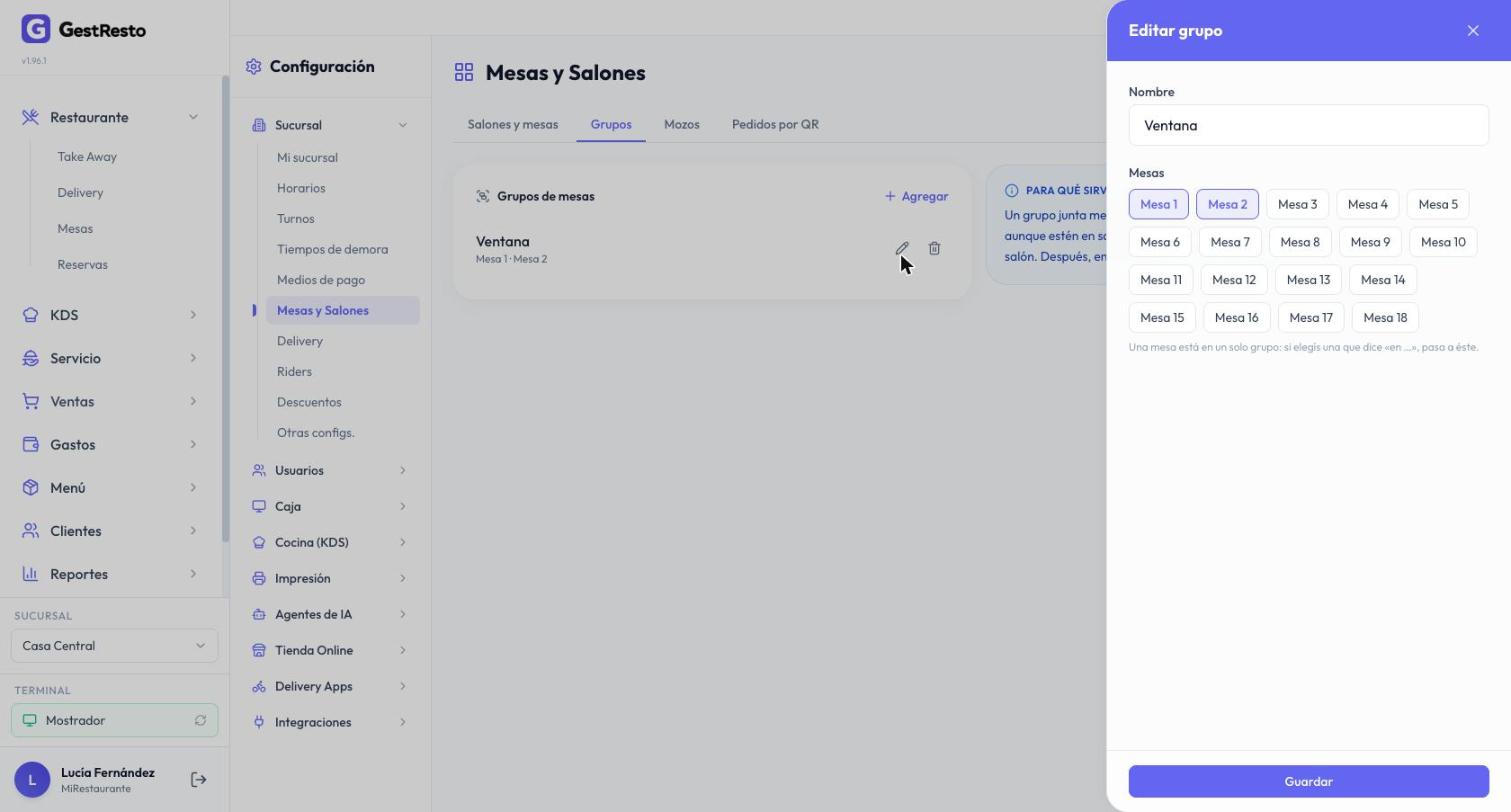Click the trash icon for Ventana group
Image resolution: width=1511 pixels, height=812 pixels.
[934, 248]
